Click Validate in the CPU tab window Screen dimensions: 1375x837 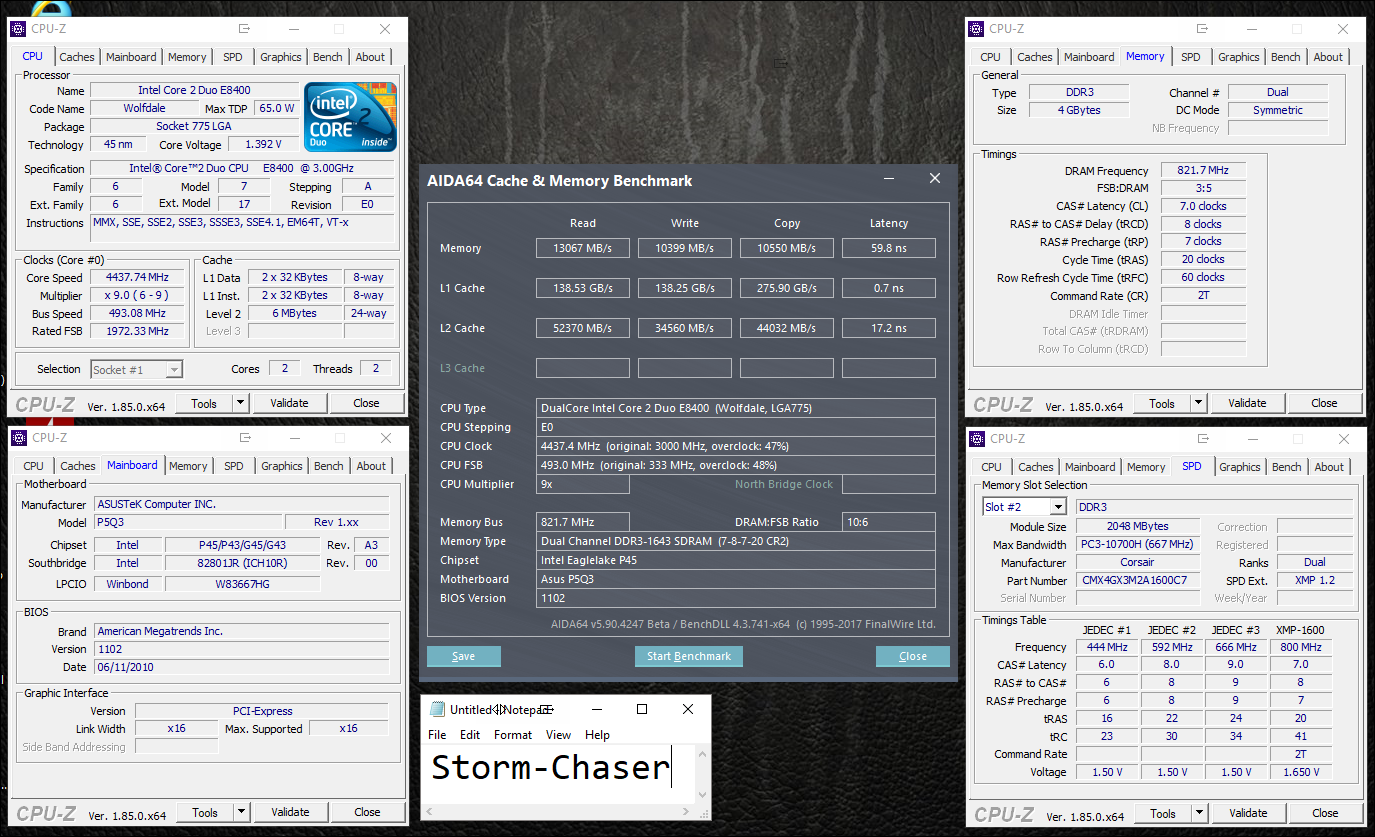(x=289, y=403)
